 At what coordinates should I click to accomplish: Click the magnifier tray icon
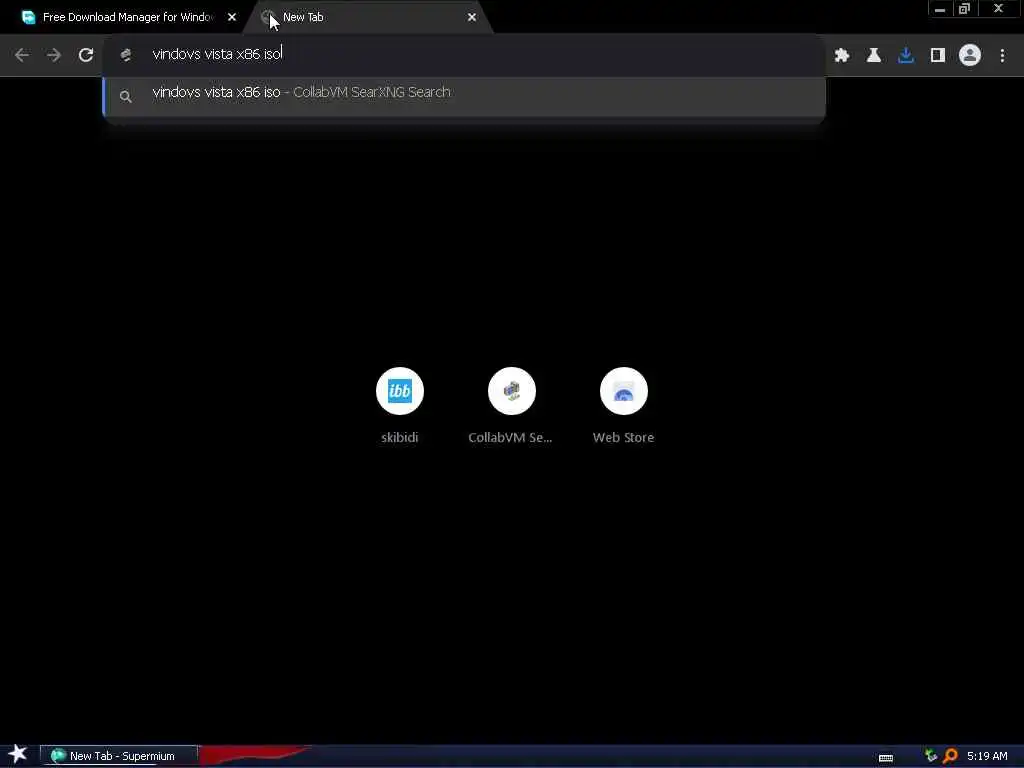tap(951, 756)
